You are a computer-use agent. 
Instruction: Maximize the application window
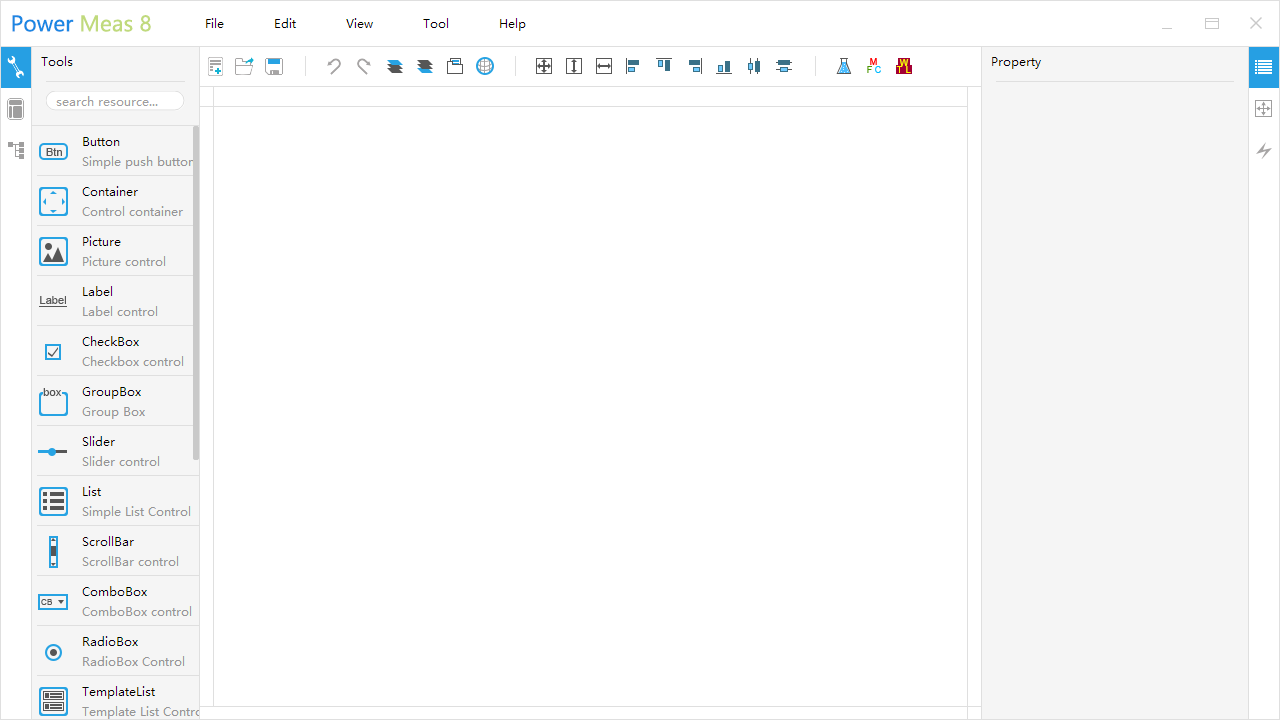point(1212,23)
